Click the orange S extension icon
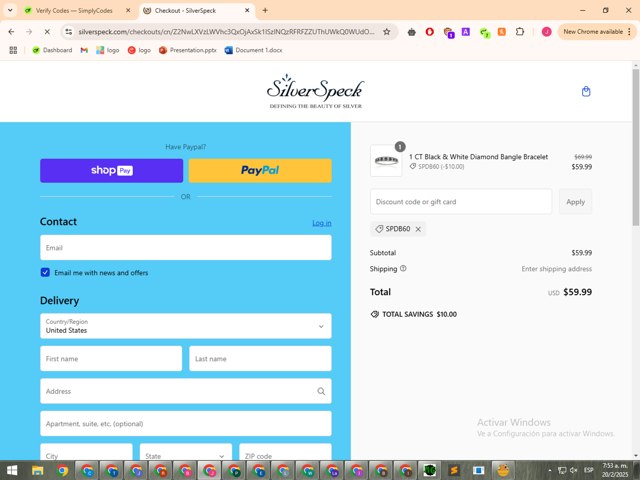This screenshot has width=640, height=480. (502, 31)
